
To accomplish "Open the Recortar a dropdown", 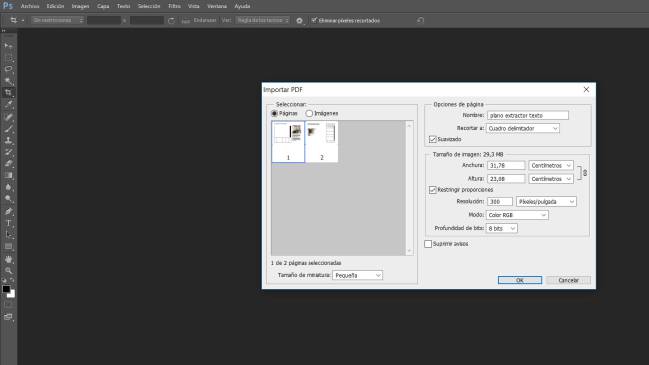I will [x=523, y=129].
